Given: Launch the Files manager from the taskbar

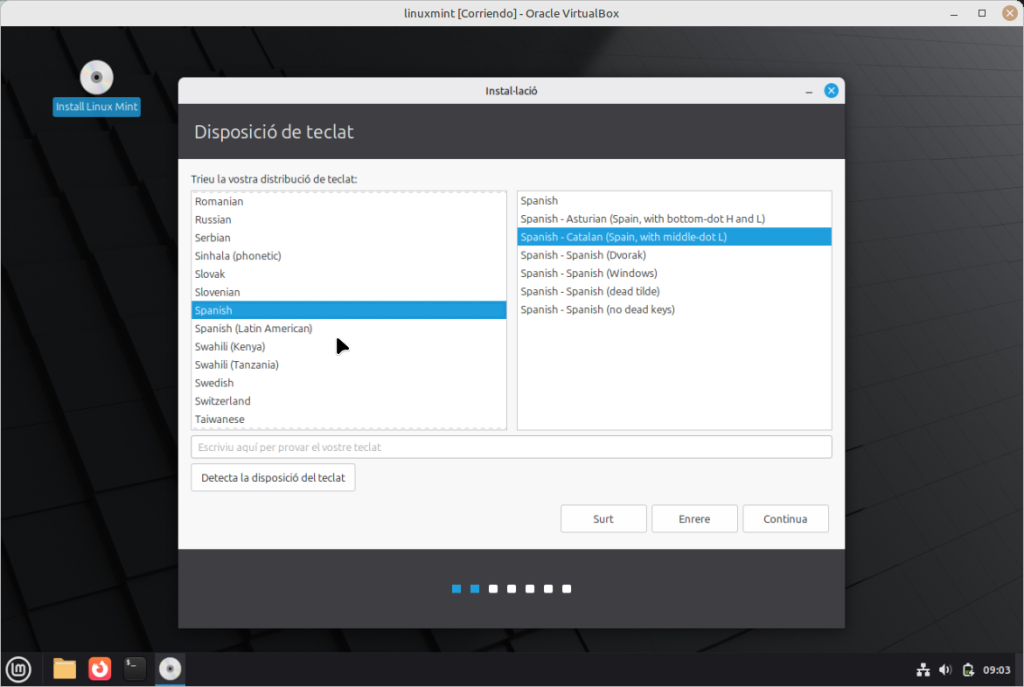Looking at the screenshot, I should (x=64, y=668).
